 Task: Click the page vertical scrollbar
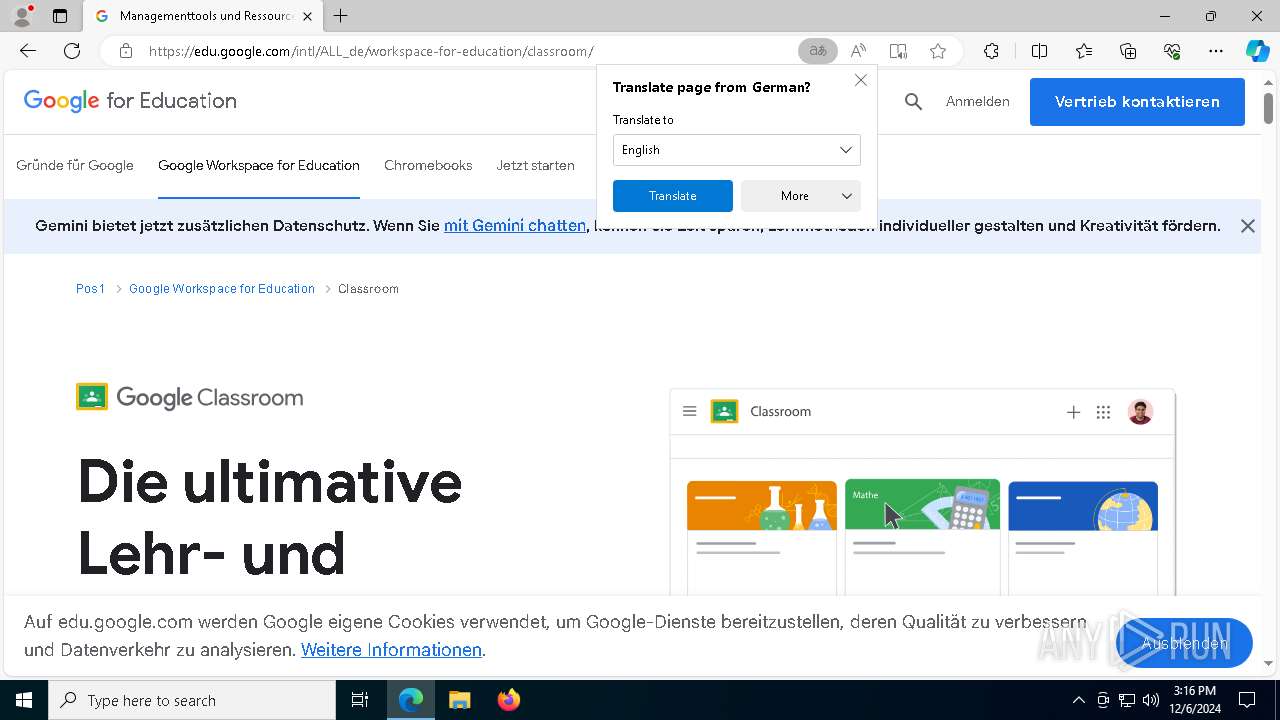1268,107
